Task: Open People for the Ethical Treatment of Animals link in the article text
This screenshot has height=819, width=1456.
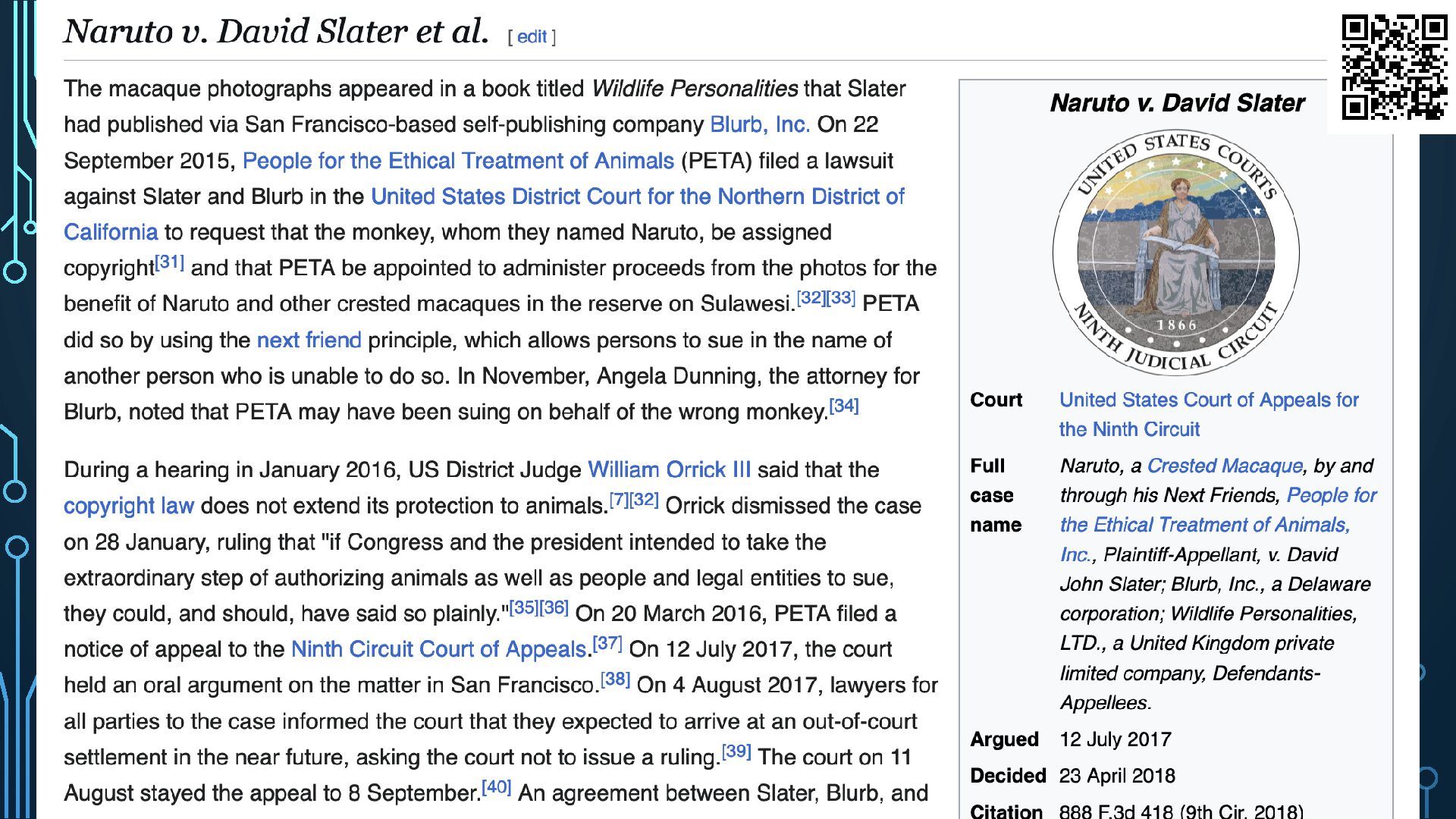Action: (x=458, y=161)
